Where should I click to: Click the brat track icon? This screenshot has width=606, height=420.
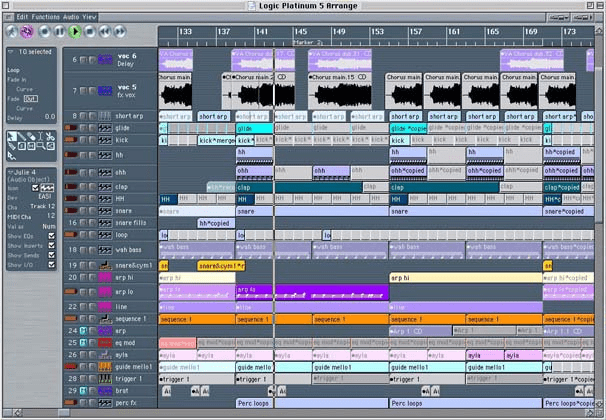(105, 391)
